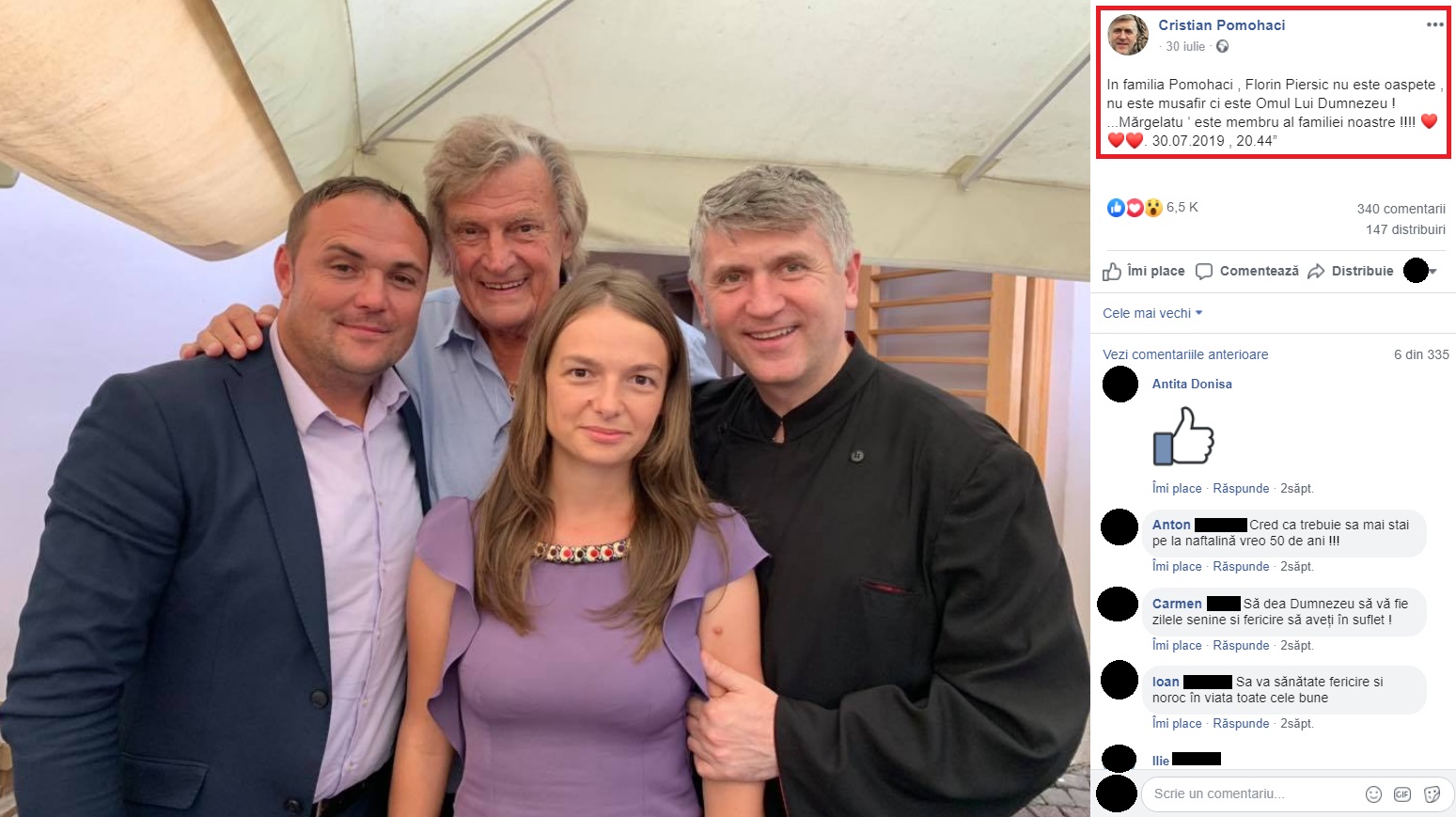Screen dimensions: 1456x817
Task: Click the thumbs-up Îmi place icon on post
Action: tap(1112, 272)
